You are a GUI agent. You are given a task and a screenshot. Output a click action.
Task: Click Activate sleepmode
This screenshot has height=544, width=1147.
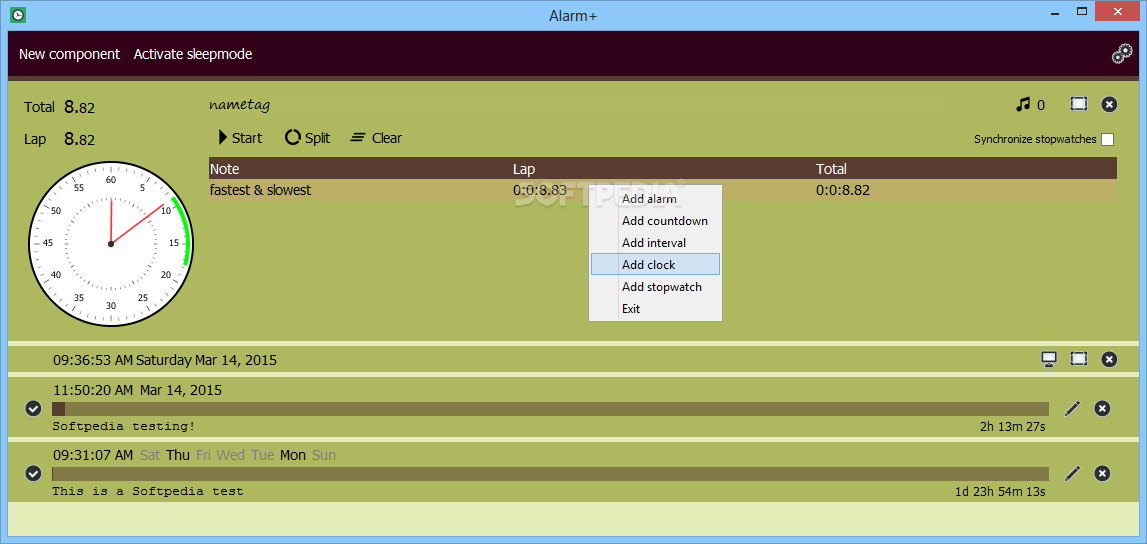(192, 54)
